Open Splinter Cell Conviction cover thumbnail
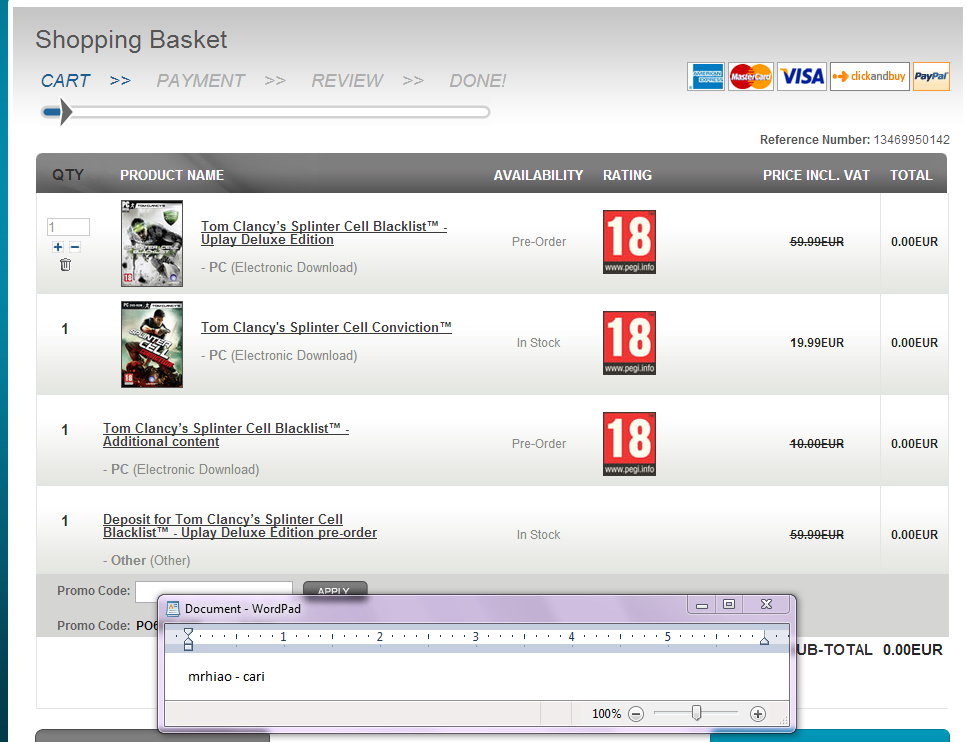This screenshot has width=967, height=742. 152,344
